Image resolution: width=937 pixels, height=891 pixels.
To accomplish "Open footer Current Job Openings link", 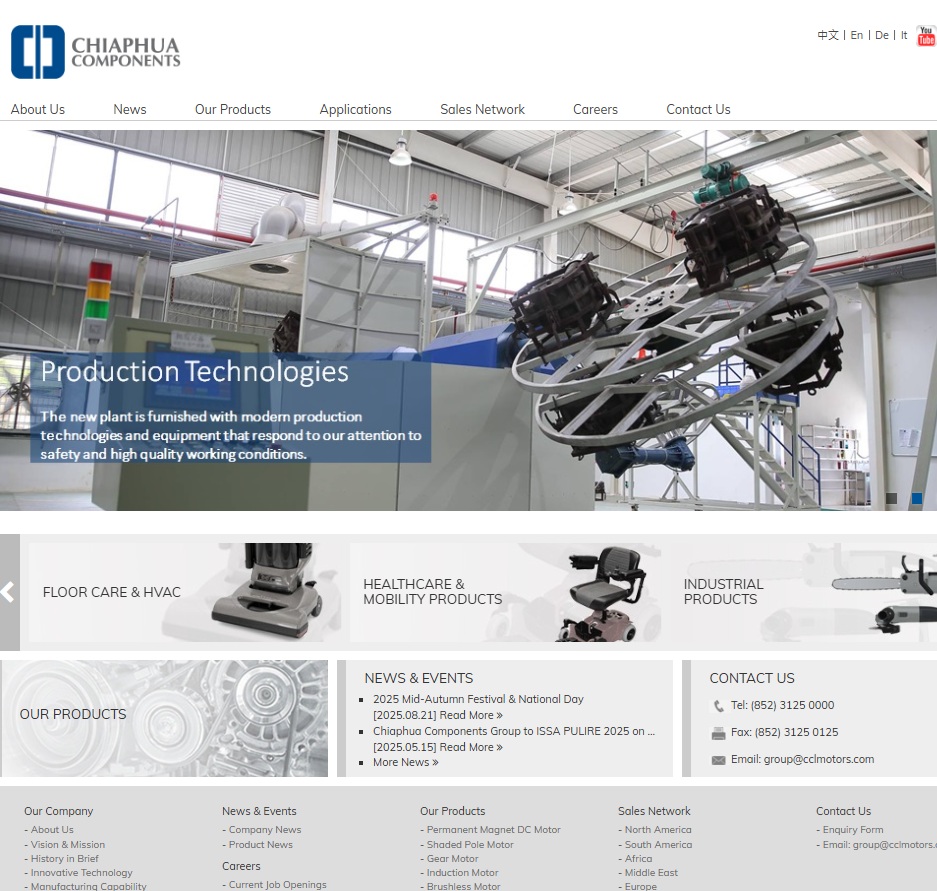I will click(277, 885).
